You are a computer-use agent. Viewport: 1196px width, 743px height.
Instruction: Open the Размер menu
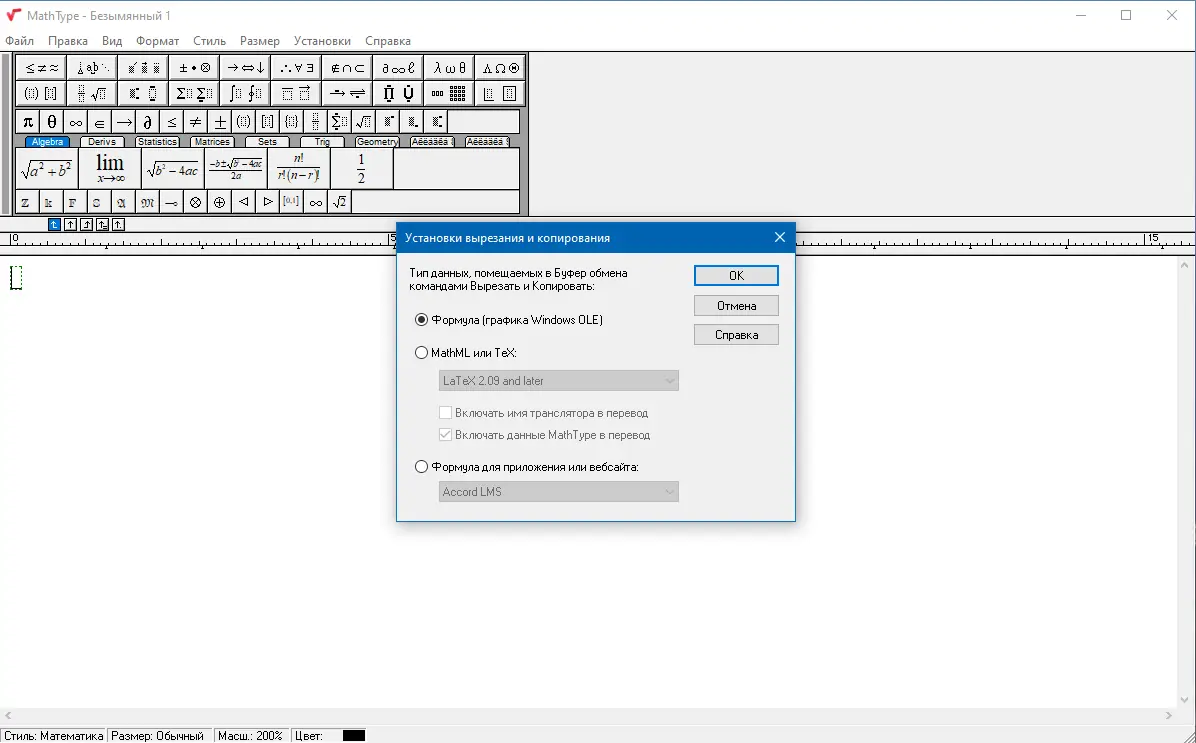[259, 41]
